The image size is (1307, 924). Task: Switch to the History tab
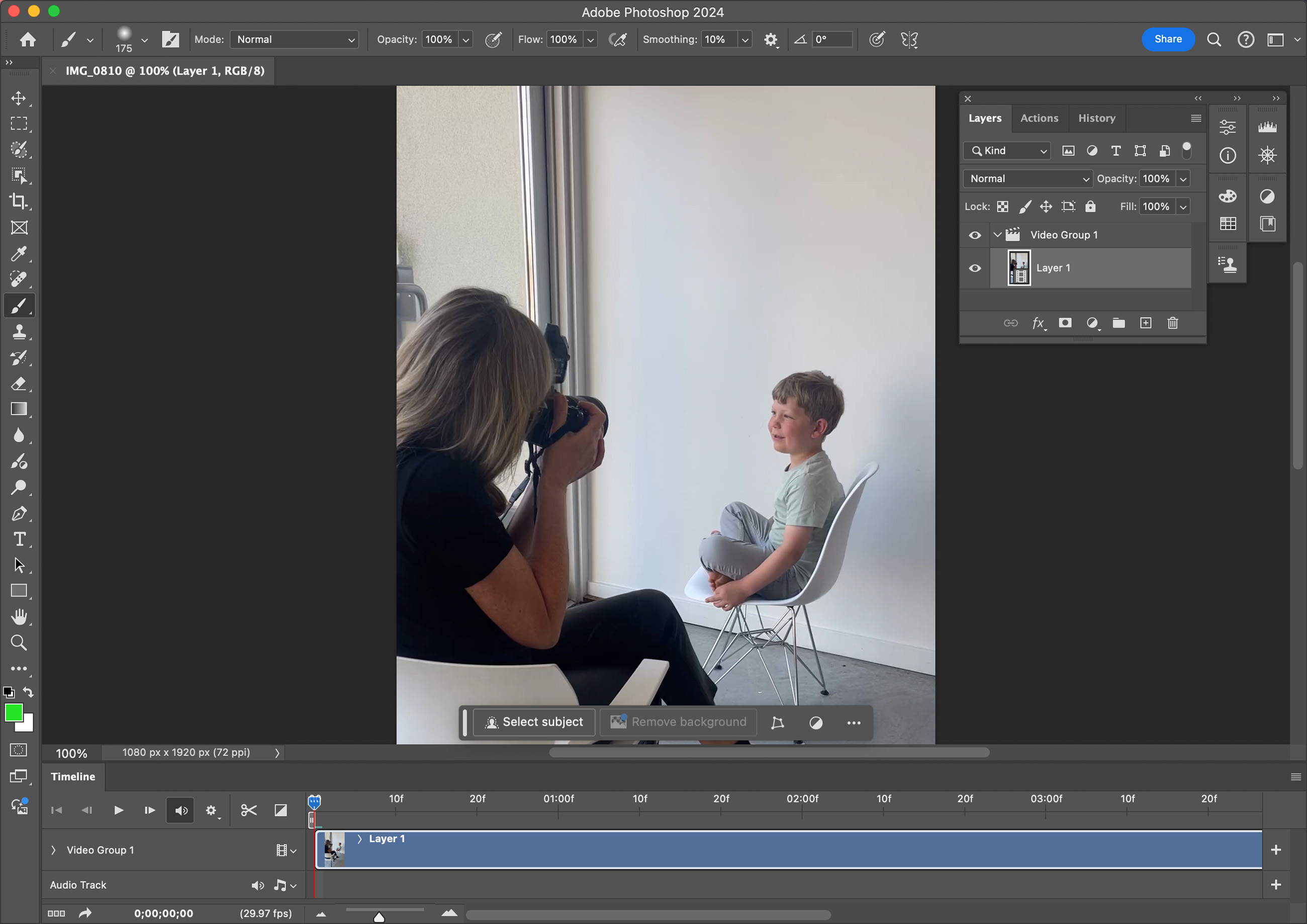click(1096, 119)
